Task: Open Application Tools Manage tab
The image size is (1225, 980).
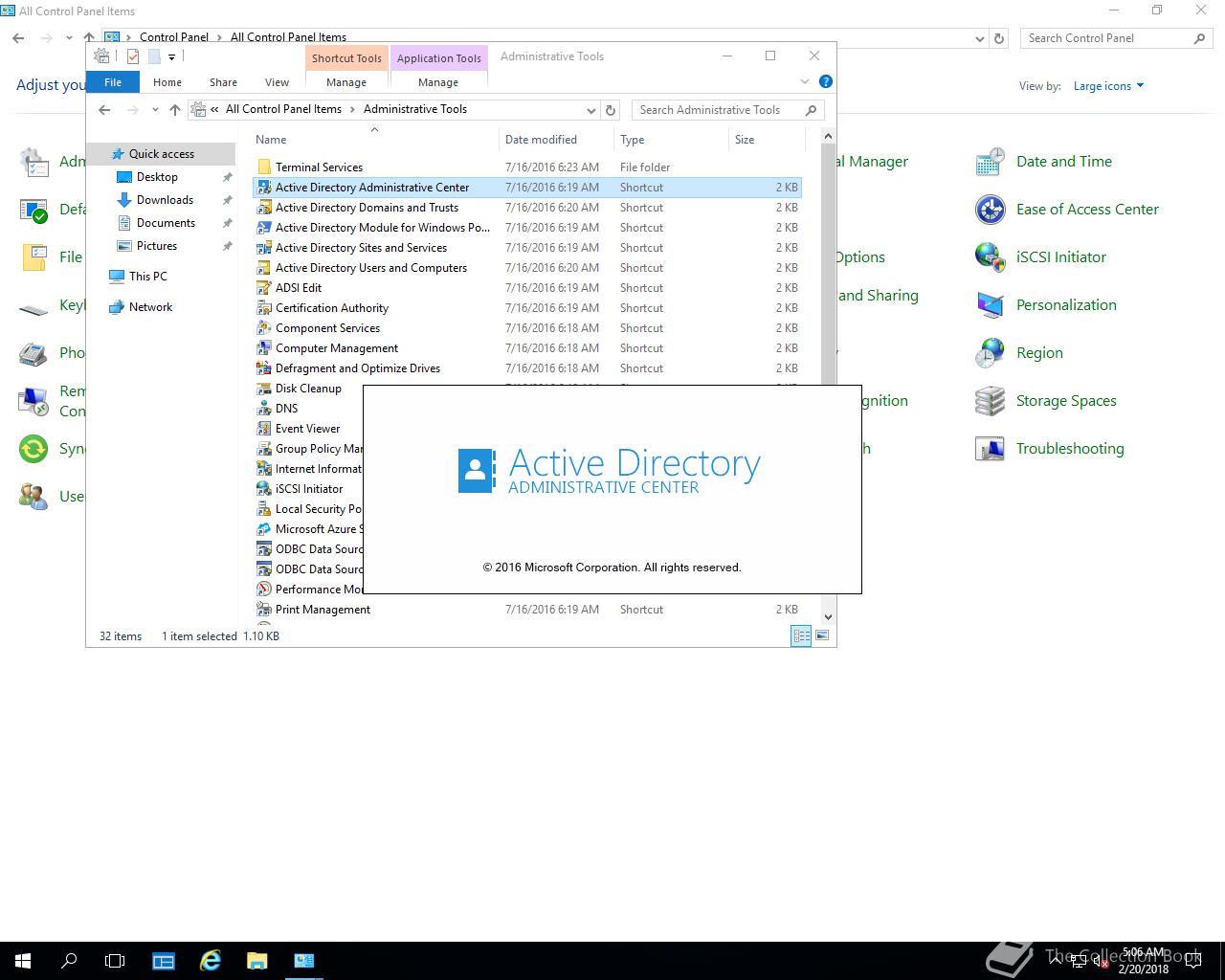Action: coord(438,82)
